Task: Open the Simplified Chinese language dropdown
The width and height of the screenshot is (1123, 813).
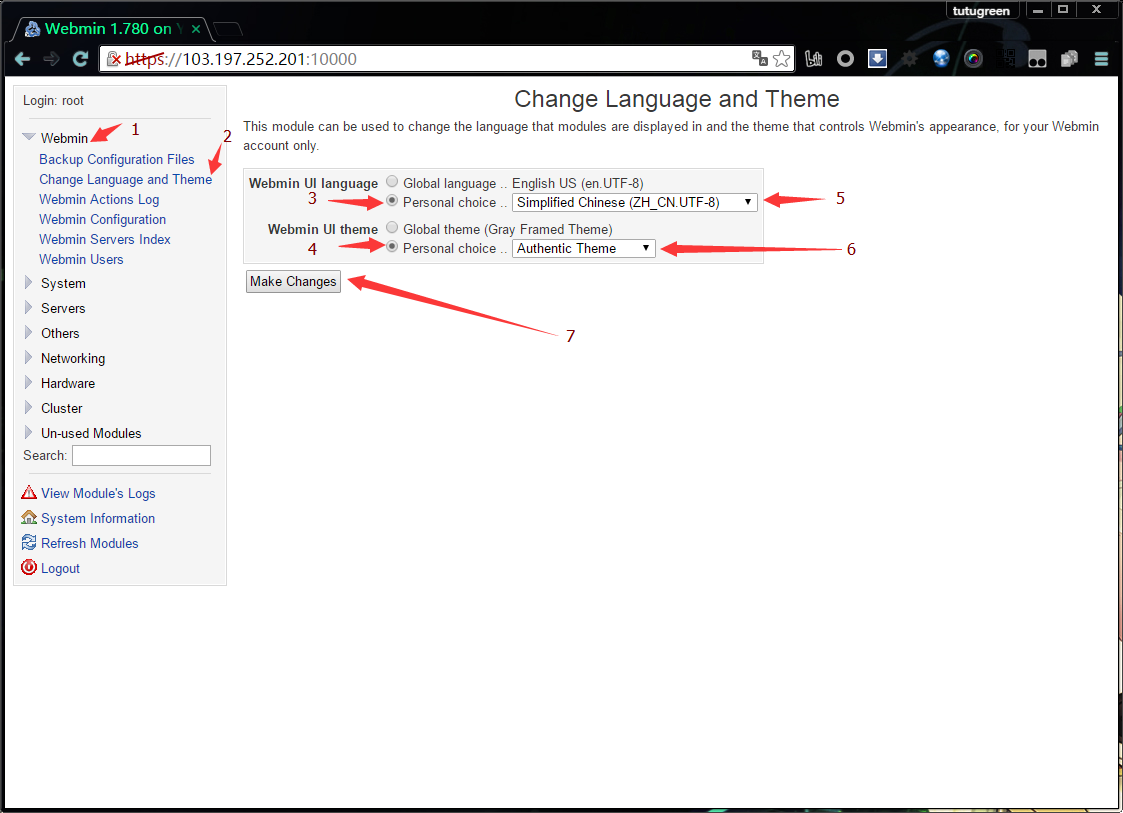Action: (x=635, y=203)
